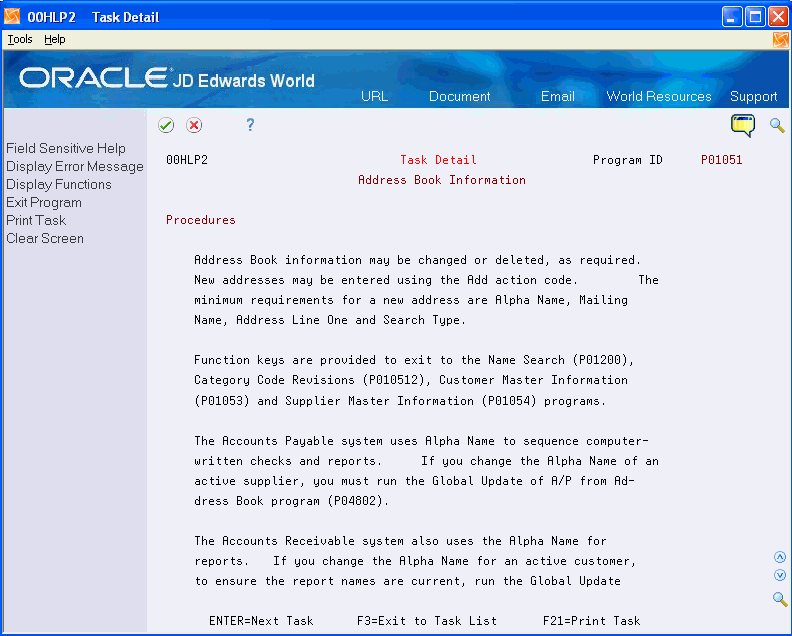Viewport: 792px width, 636px height.
Task: Click the orange logo icon in menu bar
Action: tap(780, 39)
